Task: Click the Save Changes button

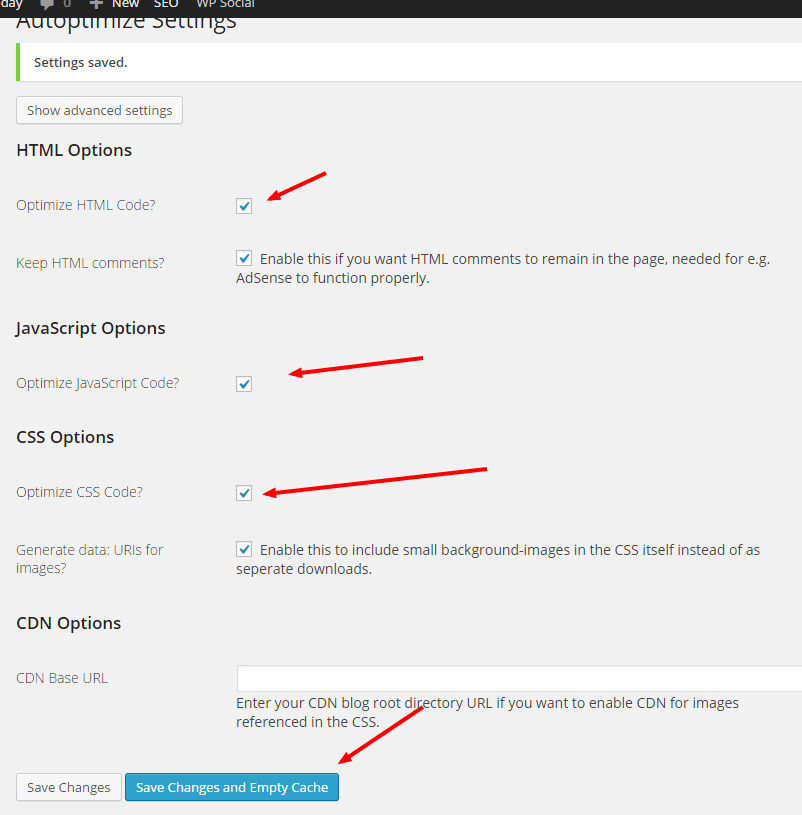Action: 69,787
